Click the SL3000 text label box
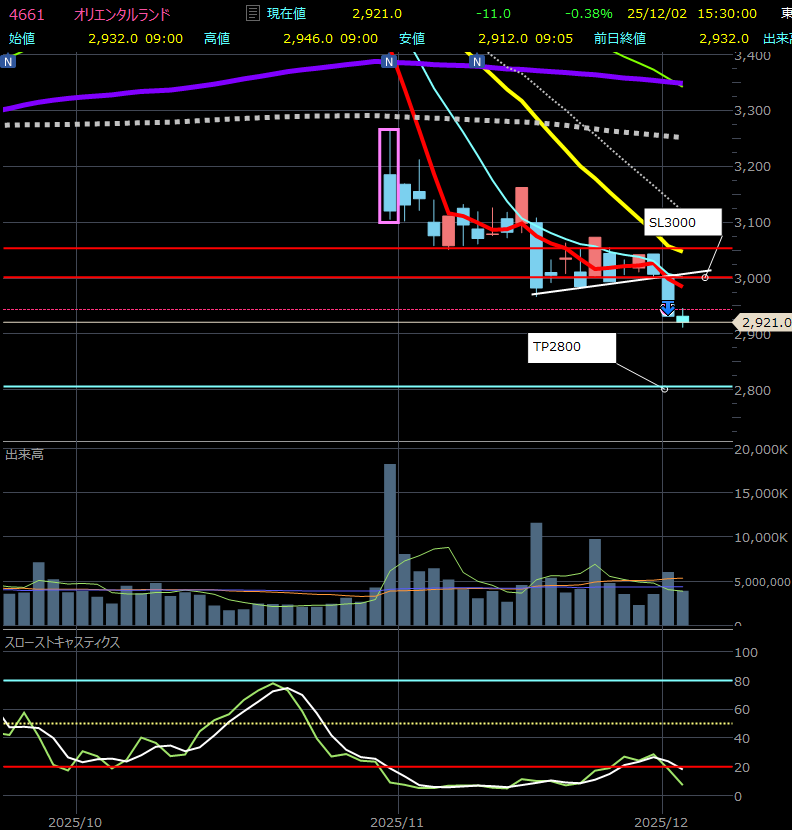 coord(684,222)
